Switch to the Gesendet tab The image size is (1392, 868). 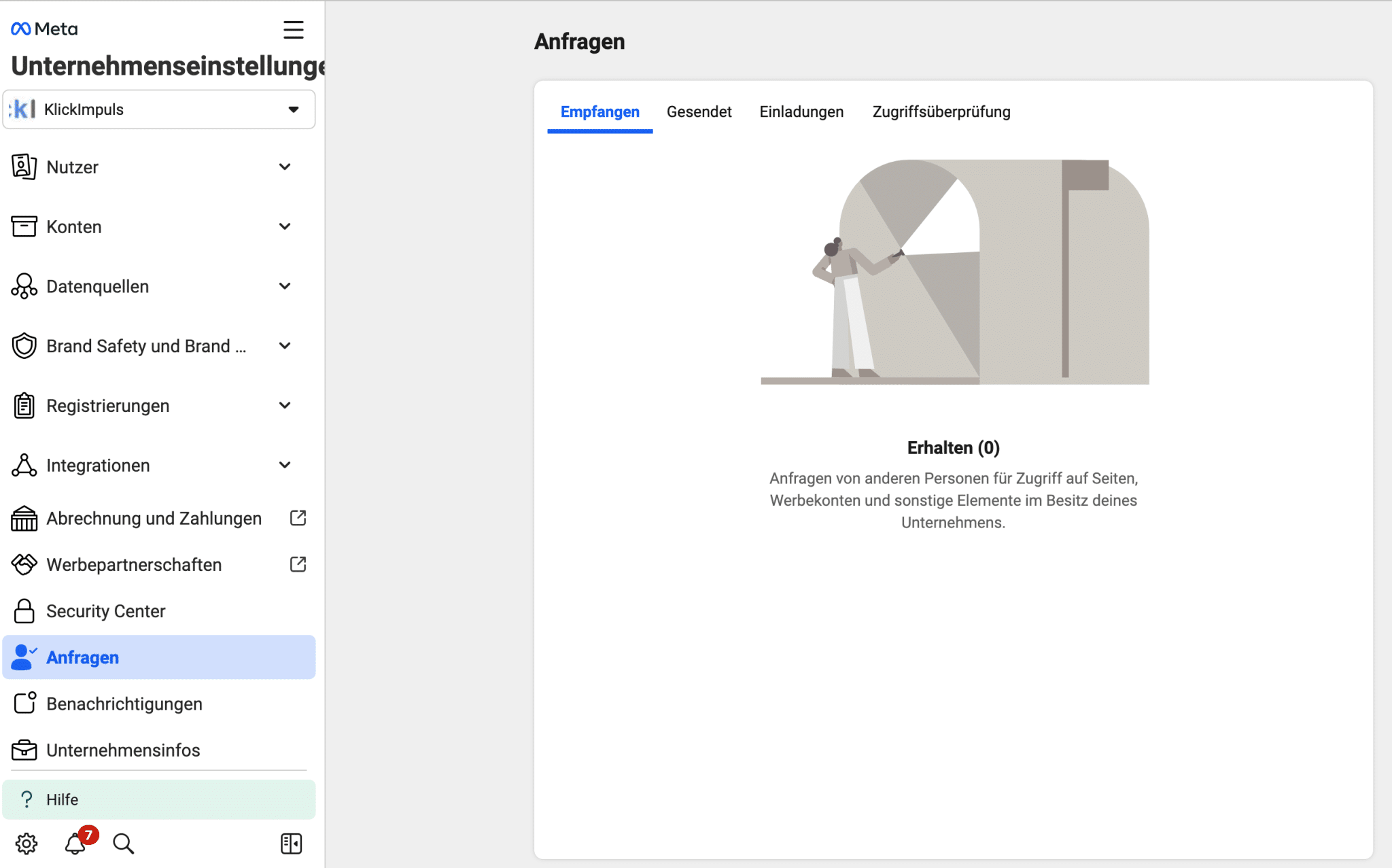coord(699,111)
